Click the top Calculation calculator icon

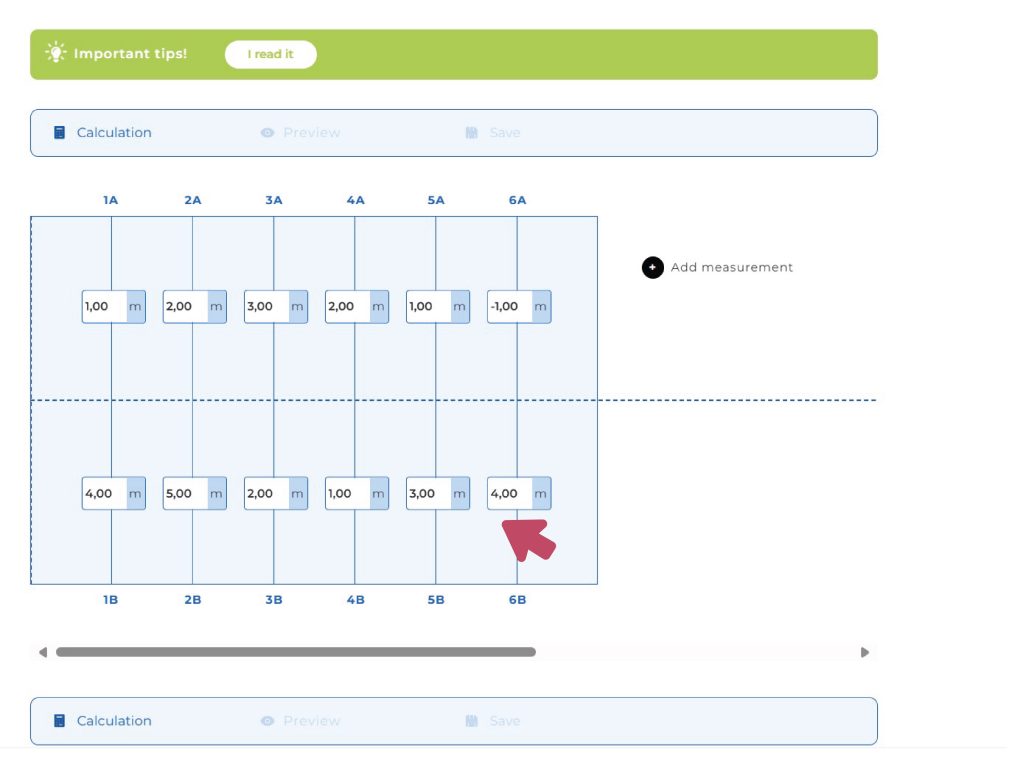point(60,133)
